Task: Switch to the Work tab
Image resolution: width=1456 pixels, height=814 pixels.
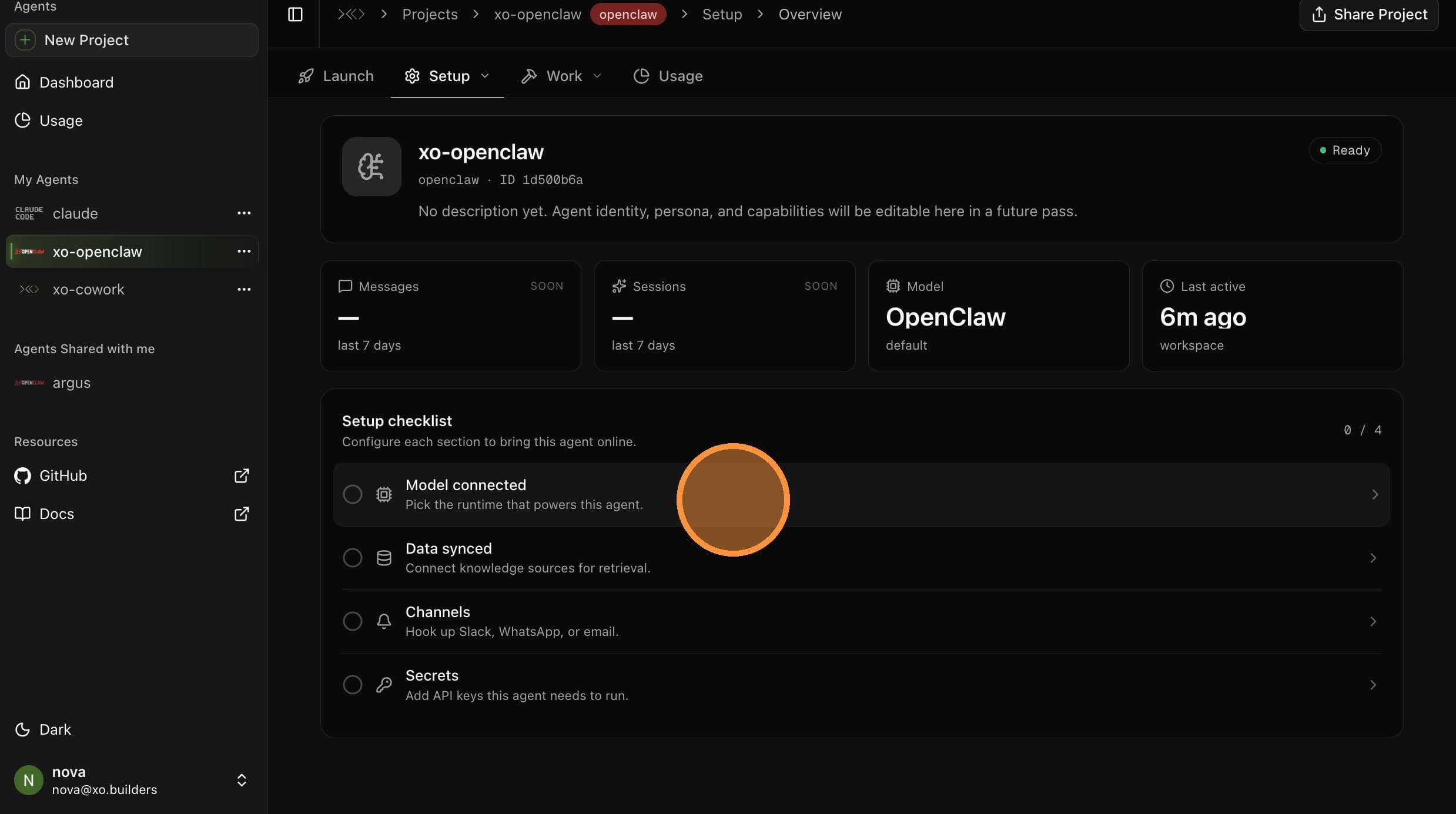Action: [561, 76]
